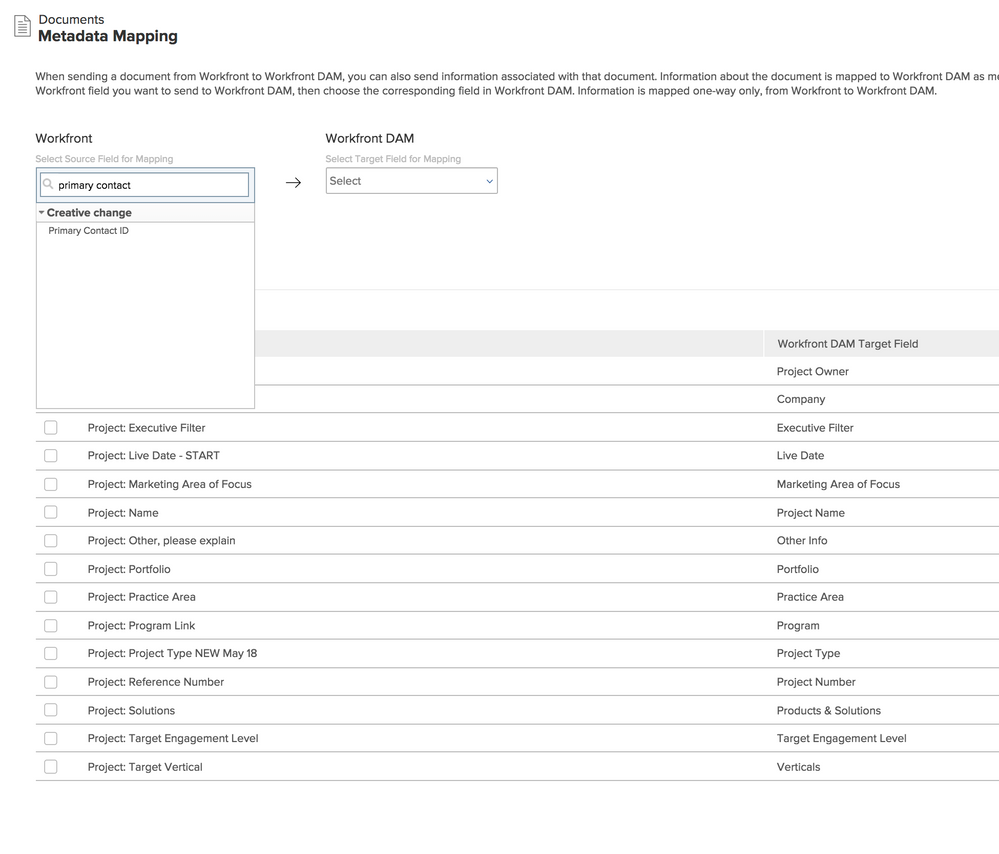999x854 pixels.
Task: Check the Project: Live Date - START checkbox
Action: [x=51, y=456]
